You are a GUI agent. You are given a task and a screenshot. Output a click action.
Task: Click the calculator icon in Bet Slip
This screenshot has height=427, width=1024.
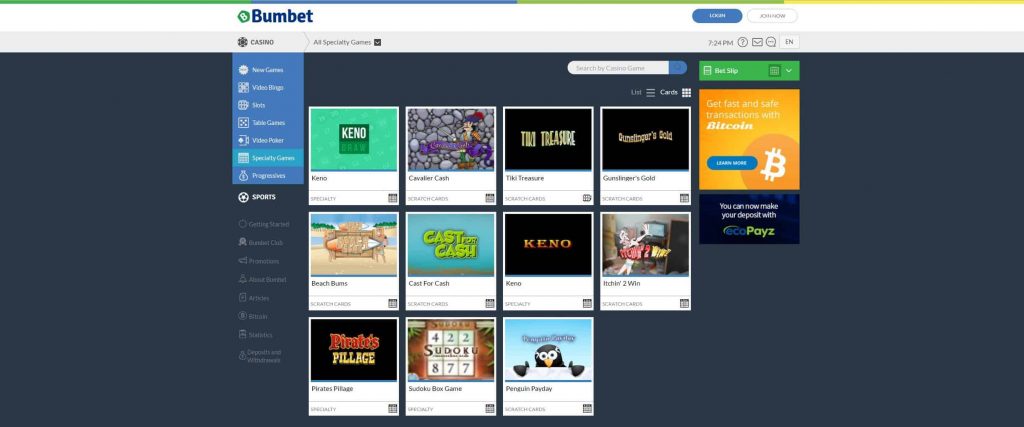(x=774, y=71)
